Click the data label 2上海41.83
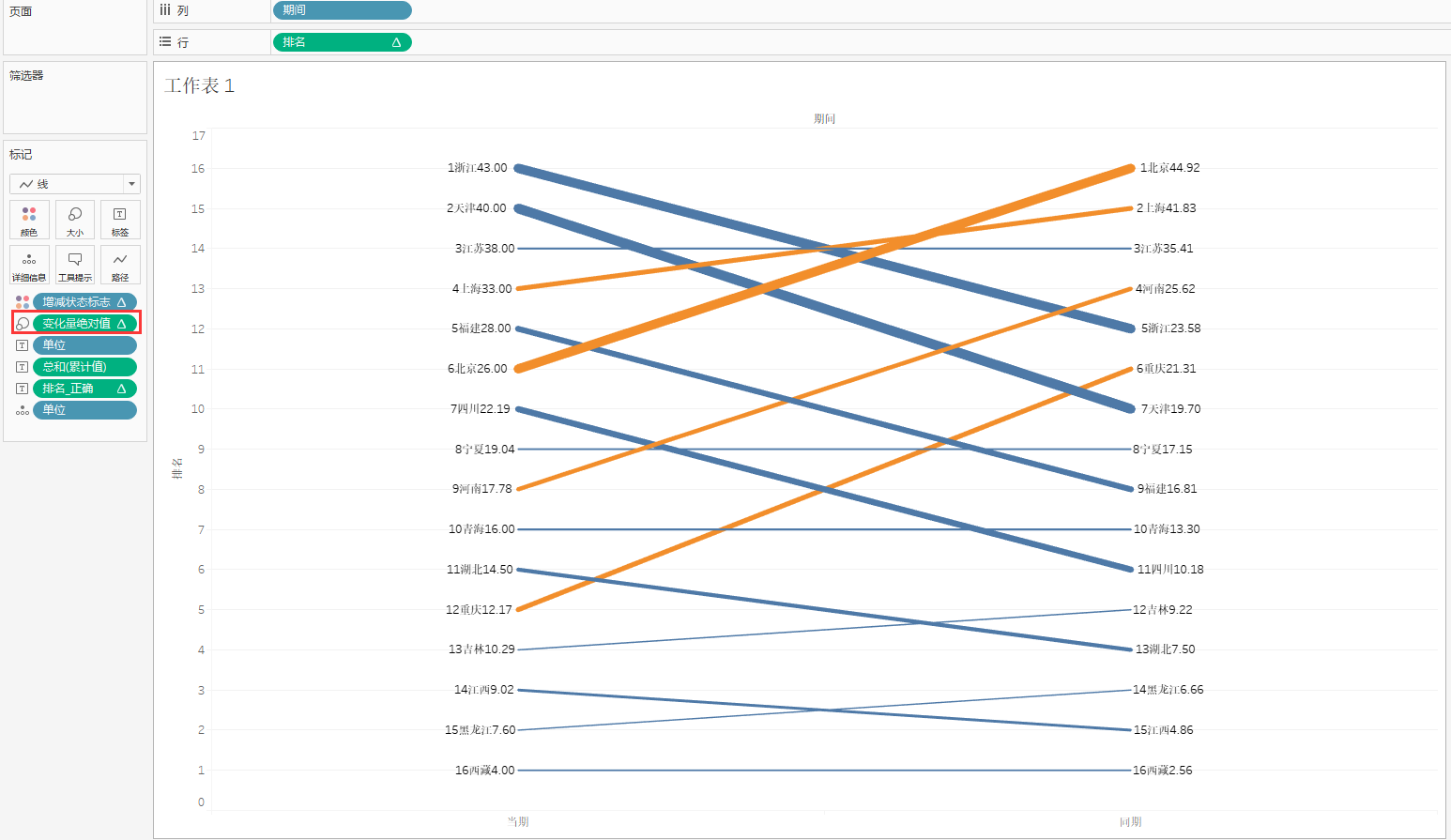 1167,208
